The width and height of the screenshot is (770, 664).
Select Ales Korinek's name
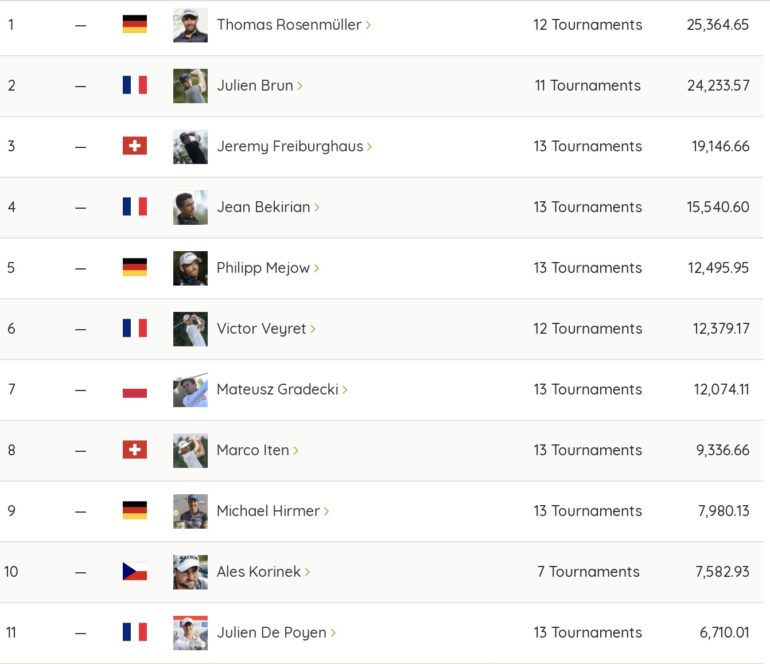(x=259, y=572)
